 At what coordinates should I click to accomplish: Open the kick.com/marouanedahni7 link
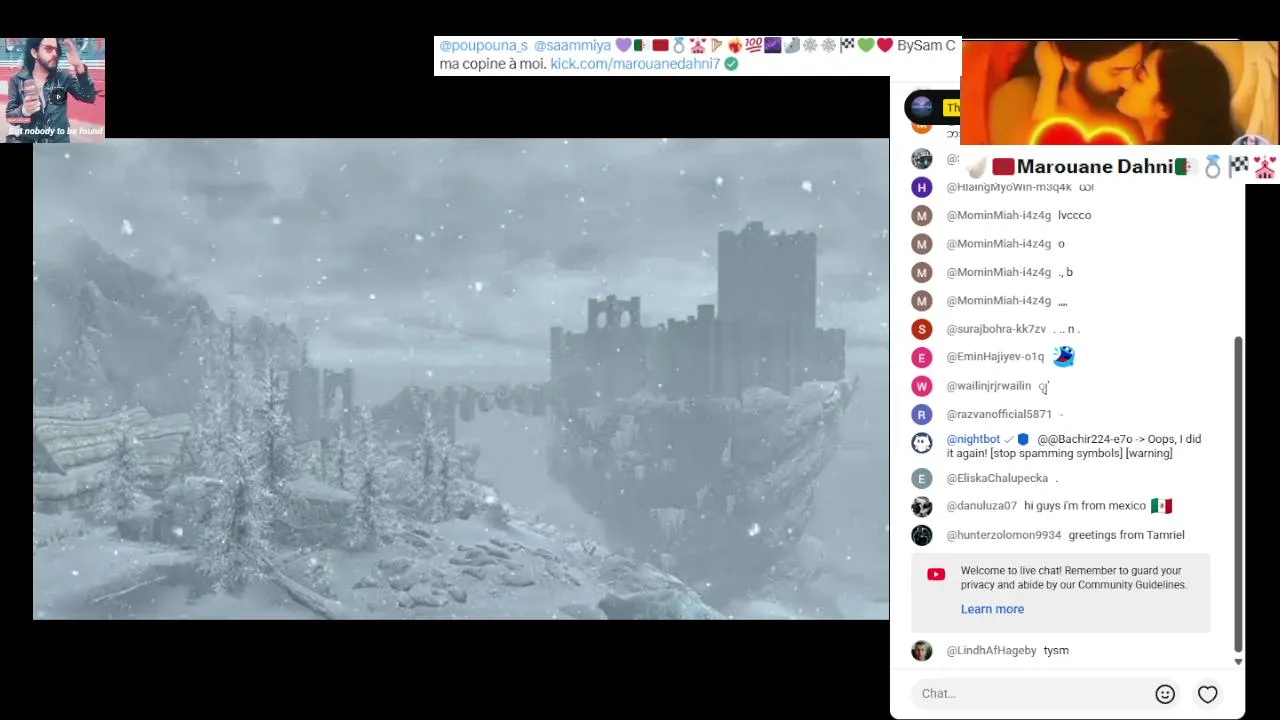click(x=635, y=64)
